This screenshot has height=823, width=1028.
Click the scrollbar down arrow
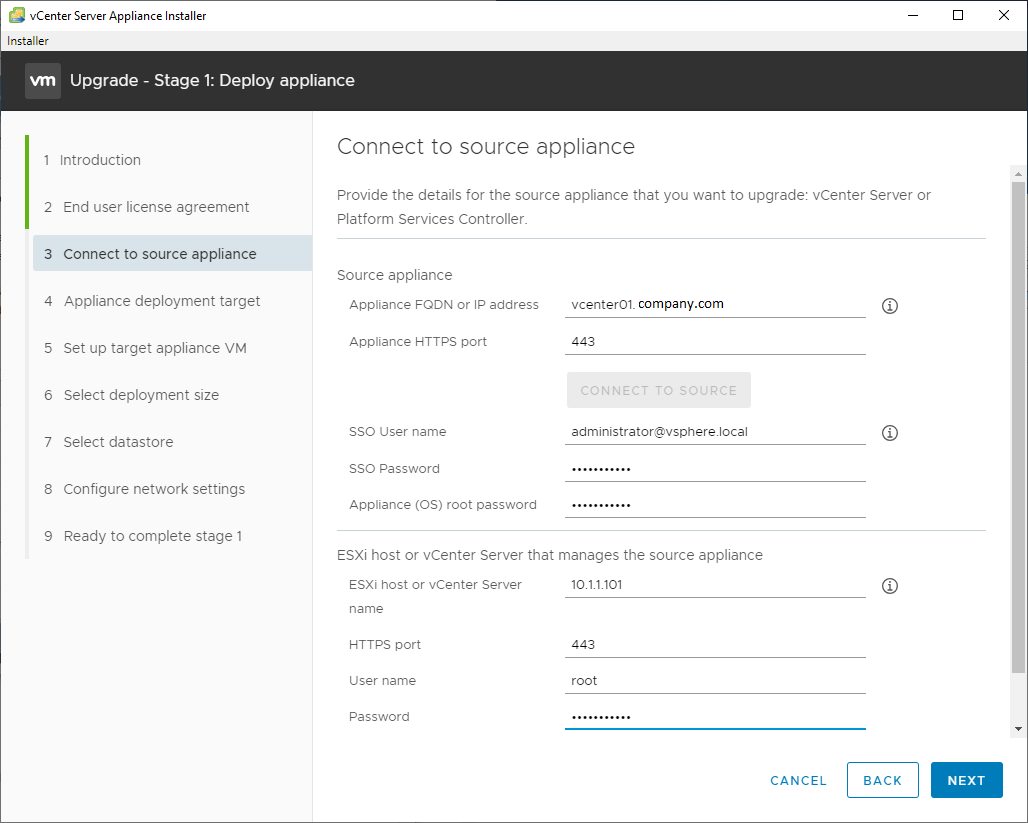tap(1018, 729)
